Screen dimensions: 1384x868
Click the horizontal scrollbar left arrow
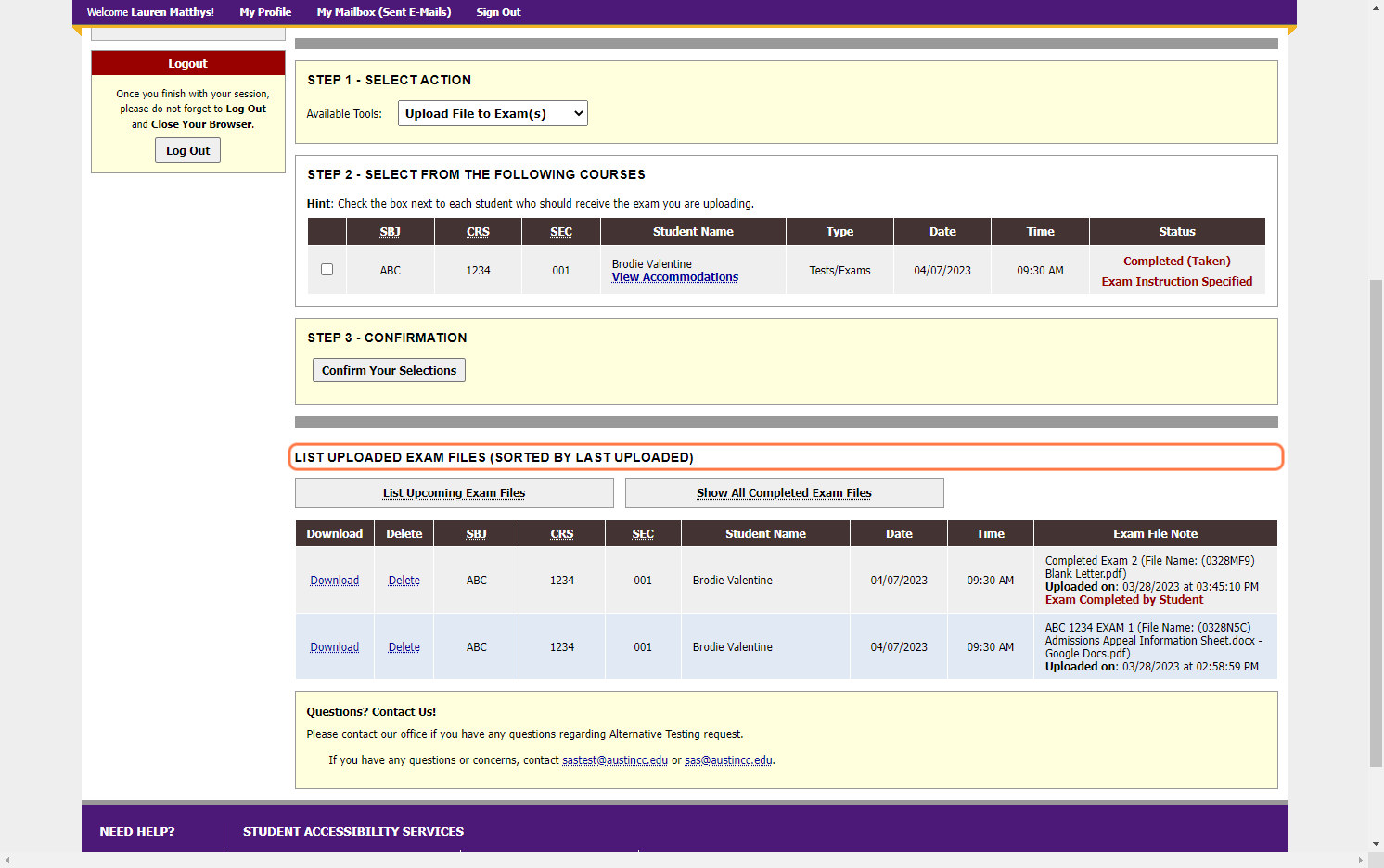click(6, 861)
